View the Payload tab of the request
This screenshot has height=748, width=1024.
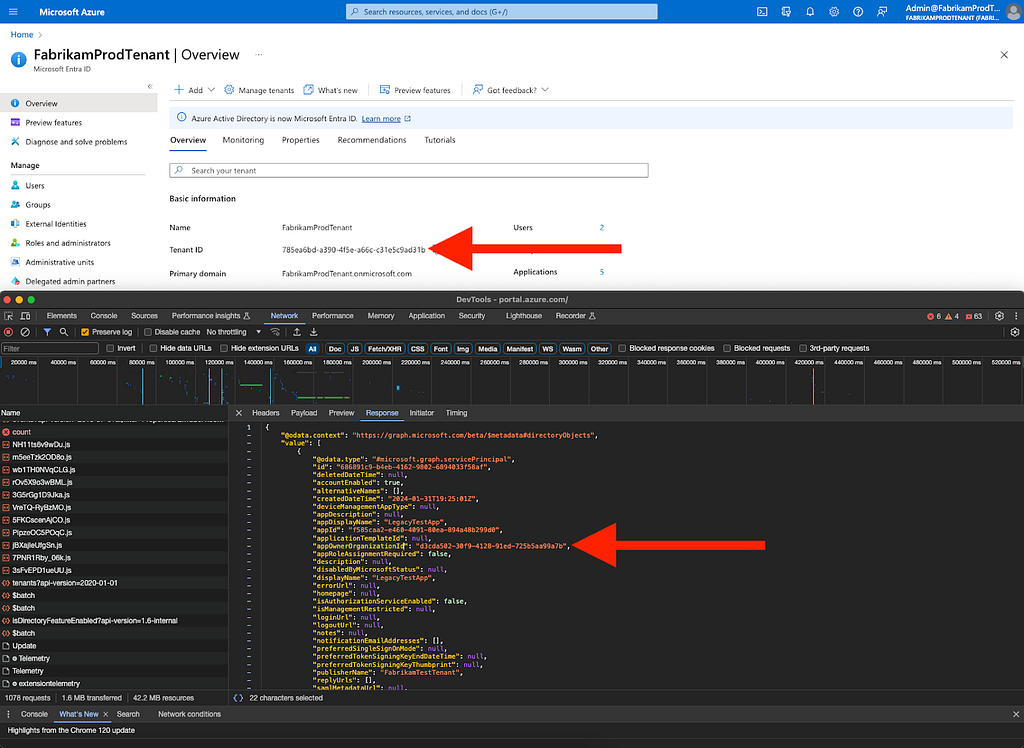(x=304, y=413)
